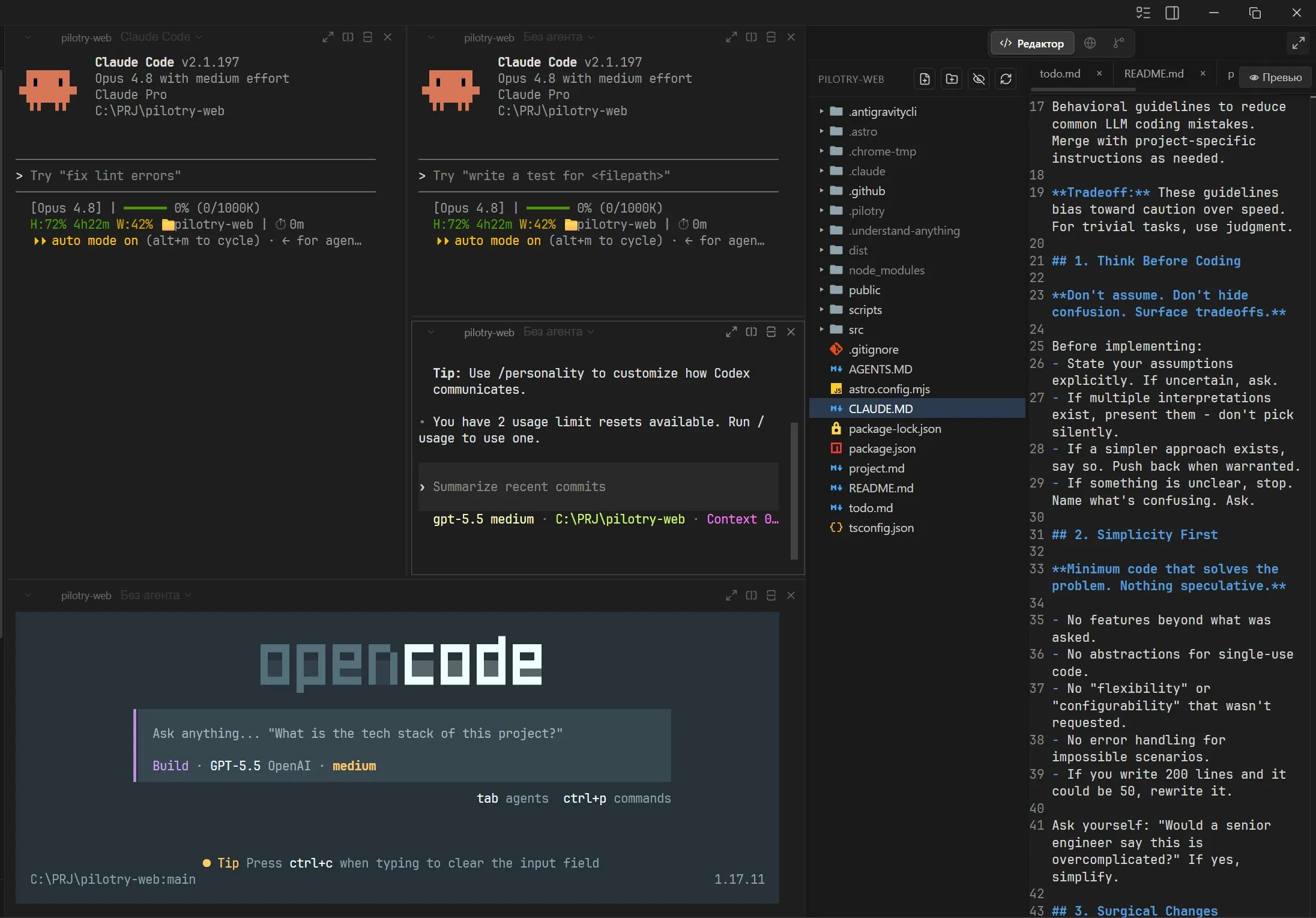Toggle hidden files visibility in explorer
The image size is (1316, 918).
click(x=979, y=79)
